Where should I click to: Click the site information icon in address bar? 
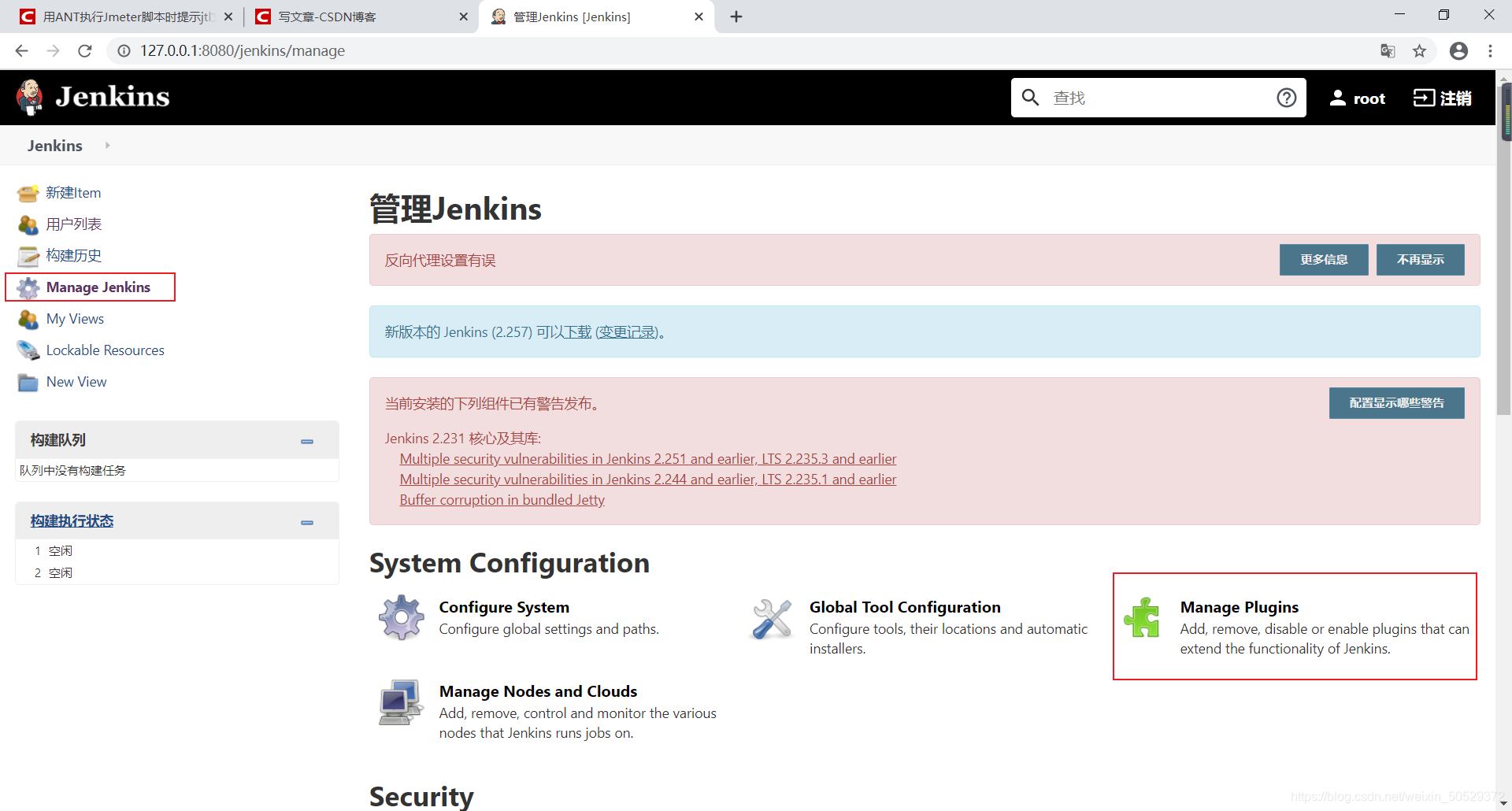[124, 51]
